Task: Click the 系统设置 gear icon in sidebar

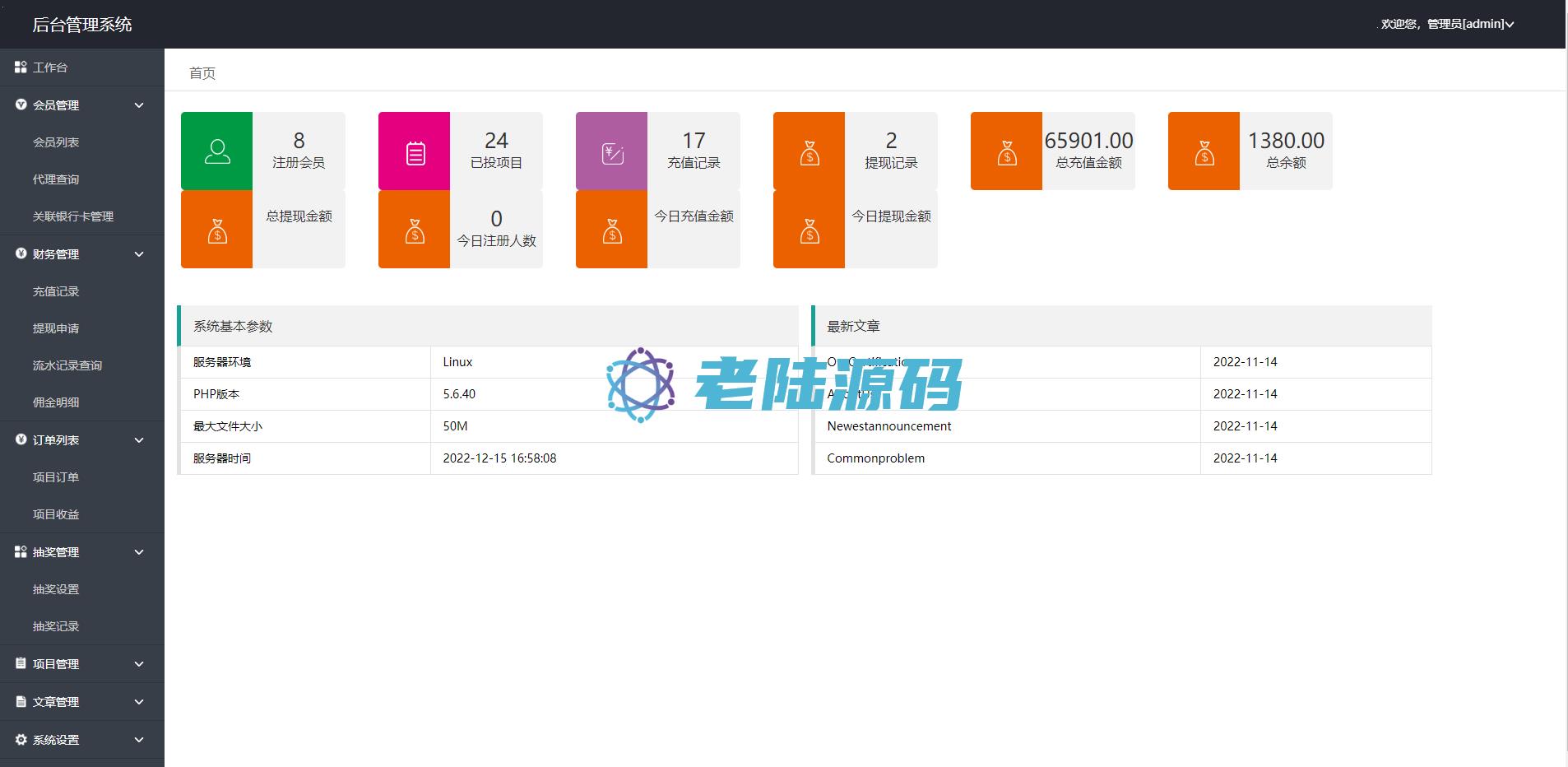Action: point(21,740)
